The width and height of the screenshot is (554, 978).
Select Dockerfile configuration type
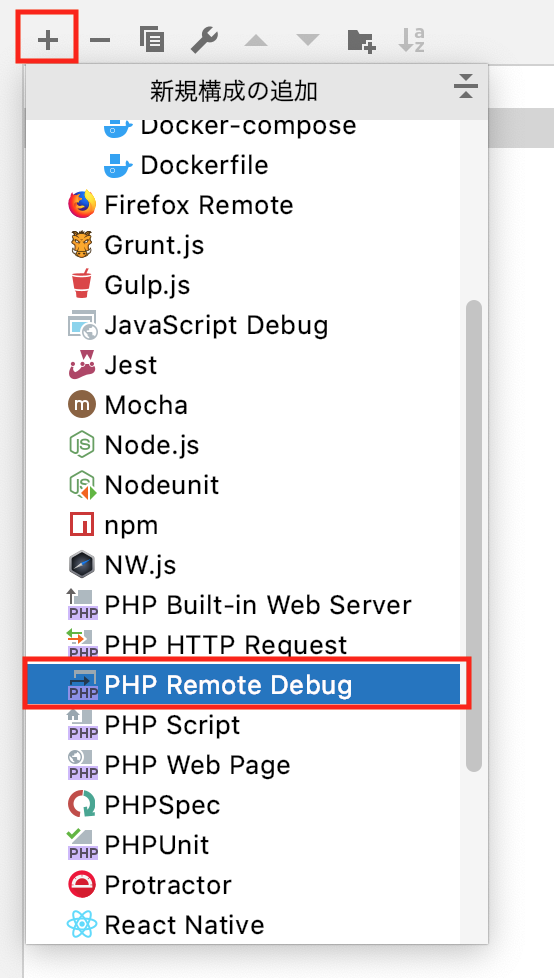(x=243, y=165)
